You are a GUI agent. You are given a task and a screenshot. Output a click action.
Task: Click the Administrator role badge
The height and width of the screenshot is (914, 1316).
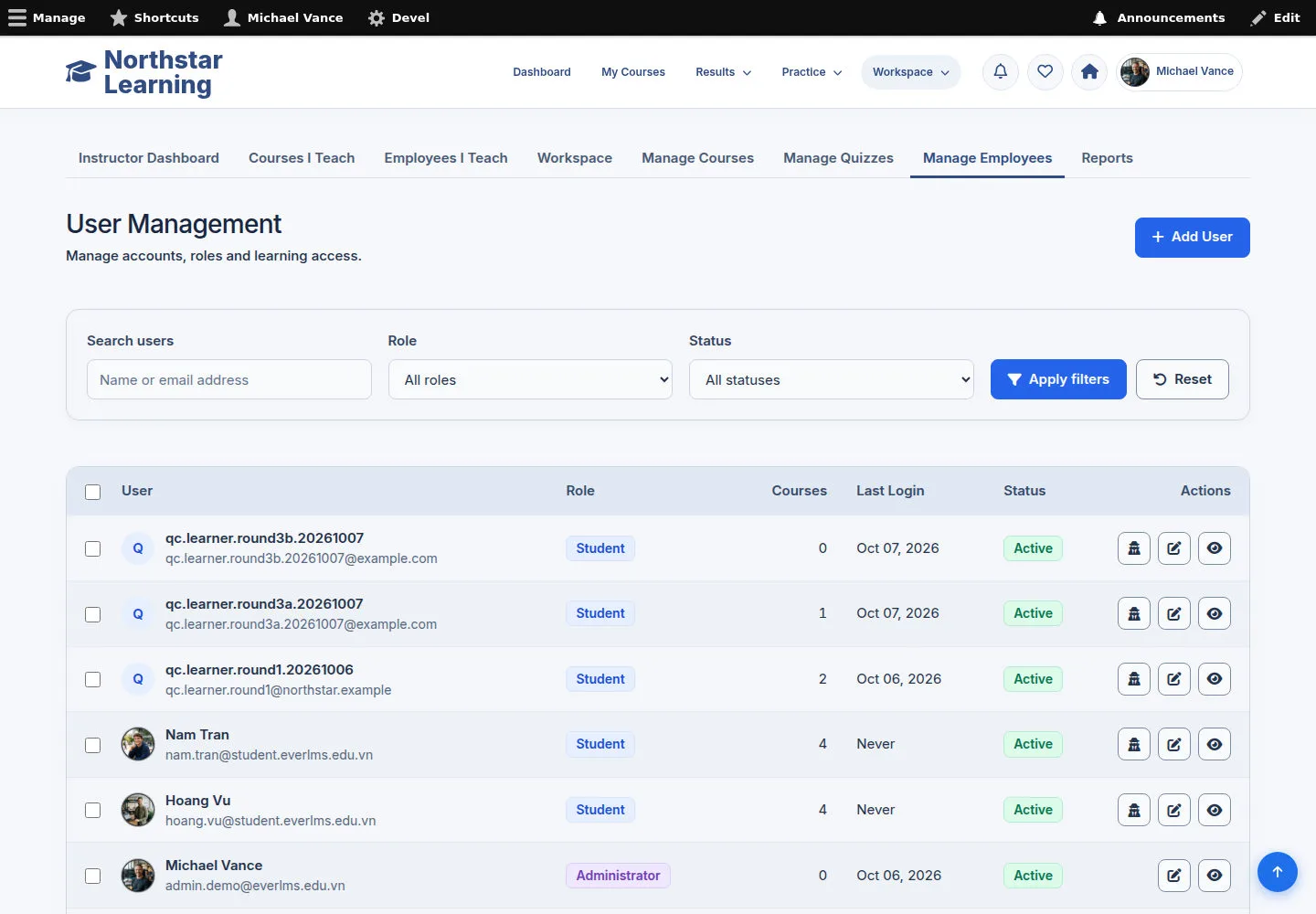coord(618,876)
